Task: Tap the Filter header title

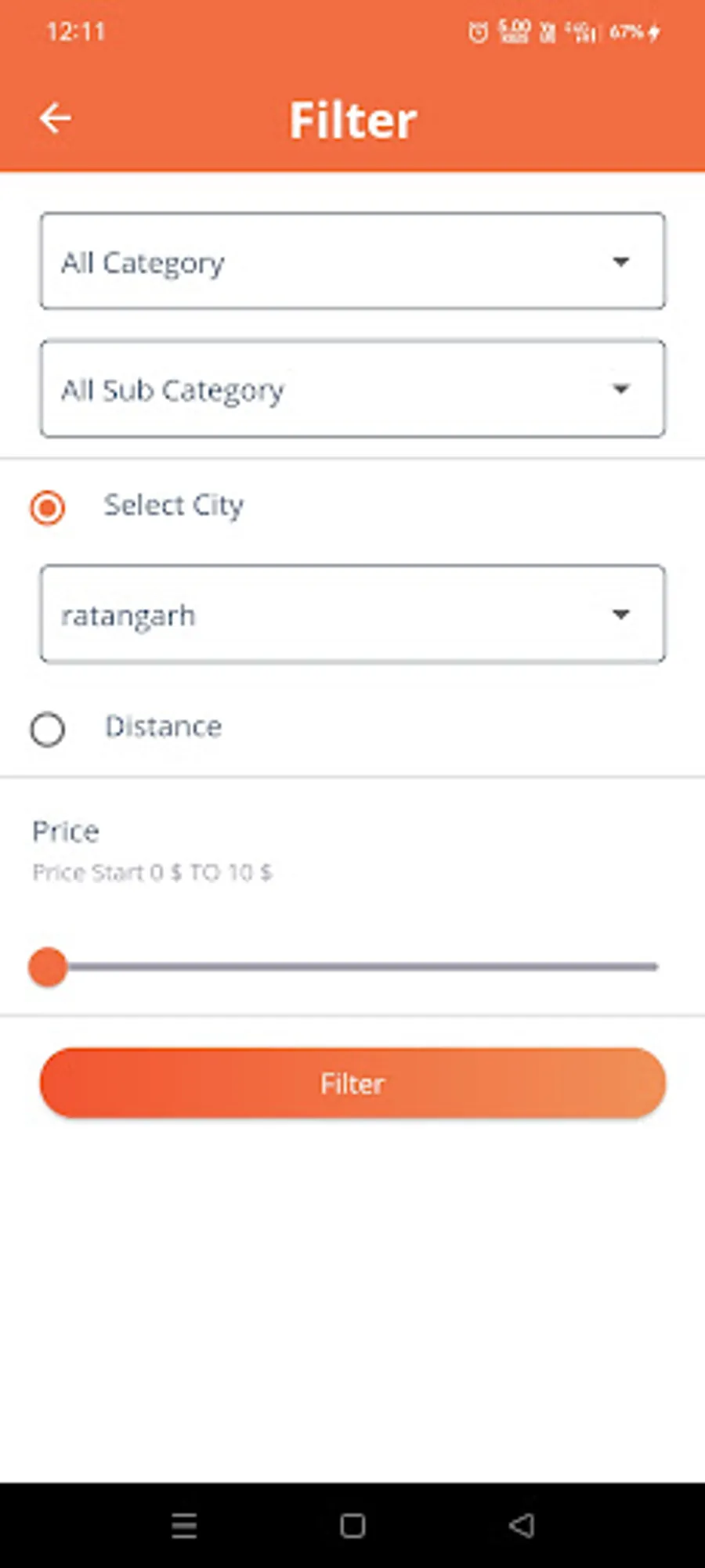Action: point(352,120)
